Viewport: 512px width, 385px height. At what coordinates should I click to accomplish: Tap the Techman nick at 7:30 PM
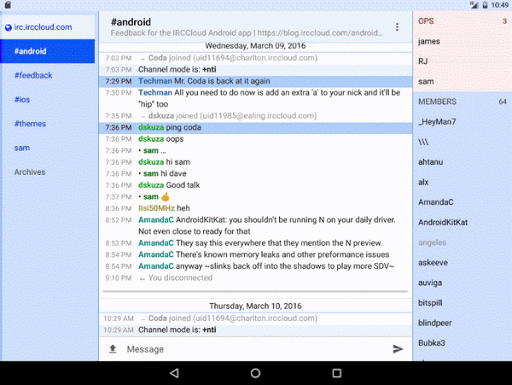pyautogui.click(x=155, y=92)
